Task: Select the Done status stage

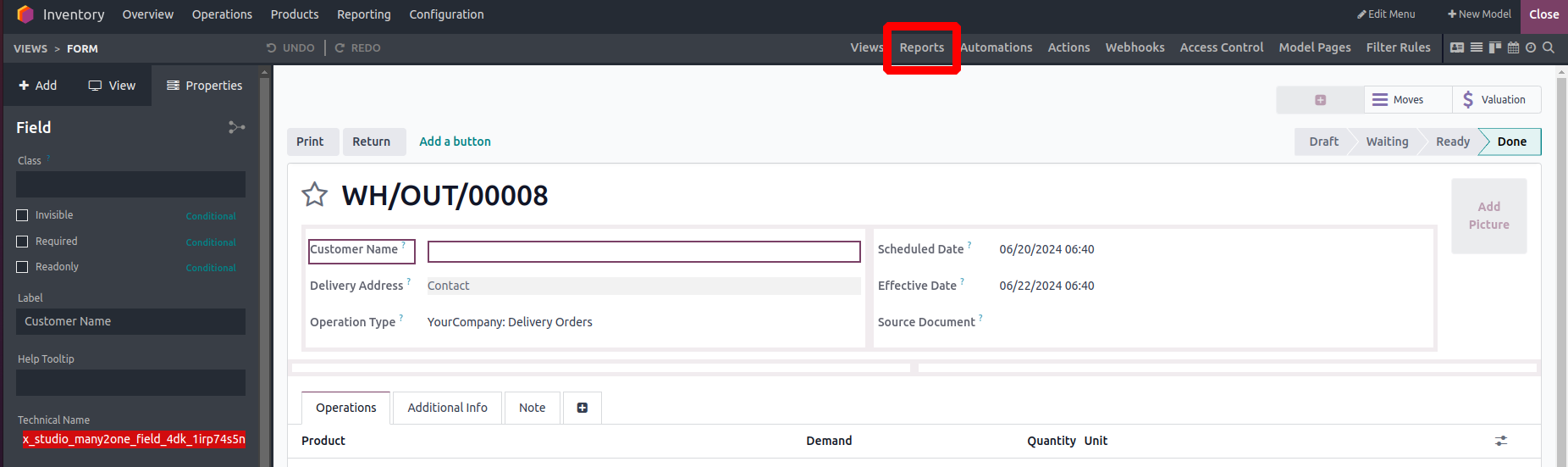Action: [x=1511, y=142]
